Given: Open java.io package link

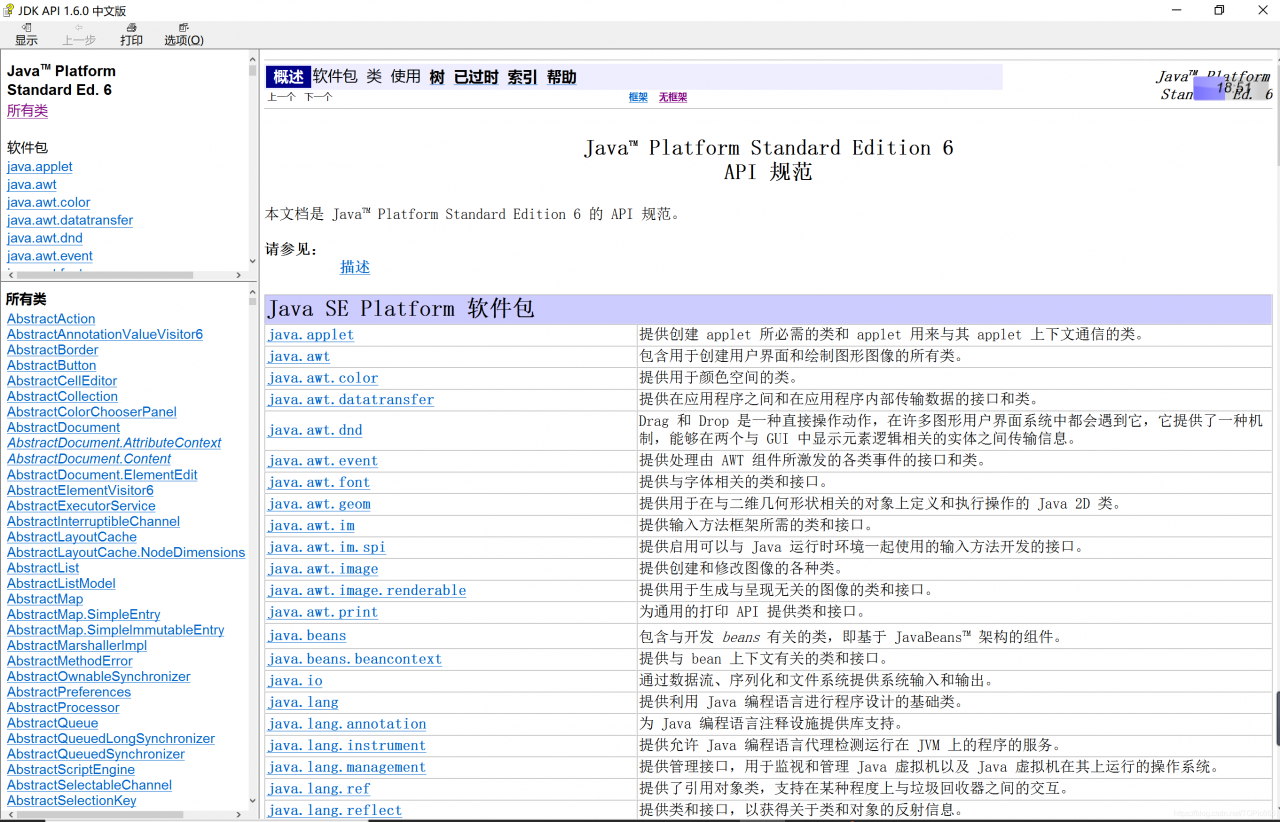Looking at the screenshot, I should 295,681.
